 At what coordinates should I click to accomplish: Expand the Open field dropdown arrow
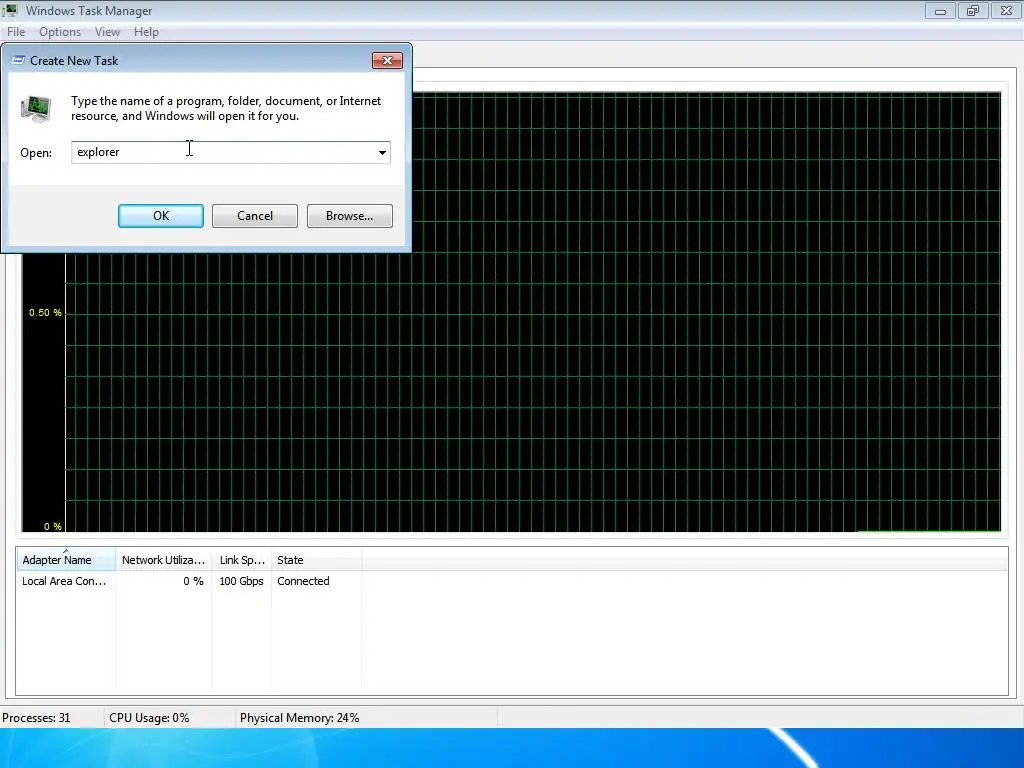tap(382, 153)
